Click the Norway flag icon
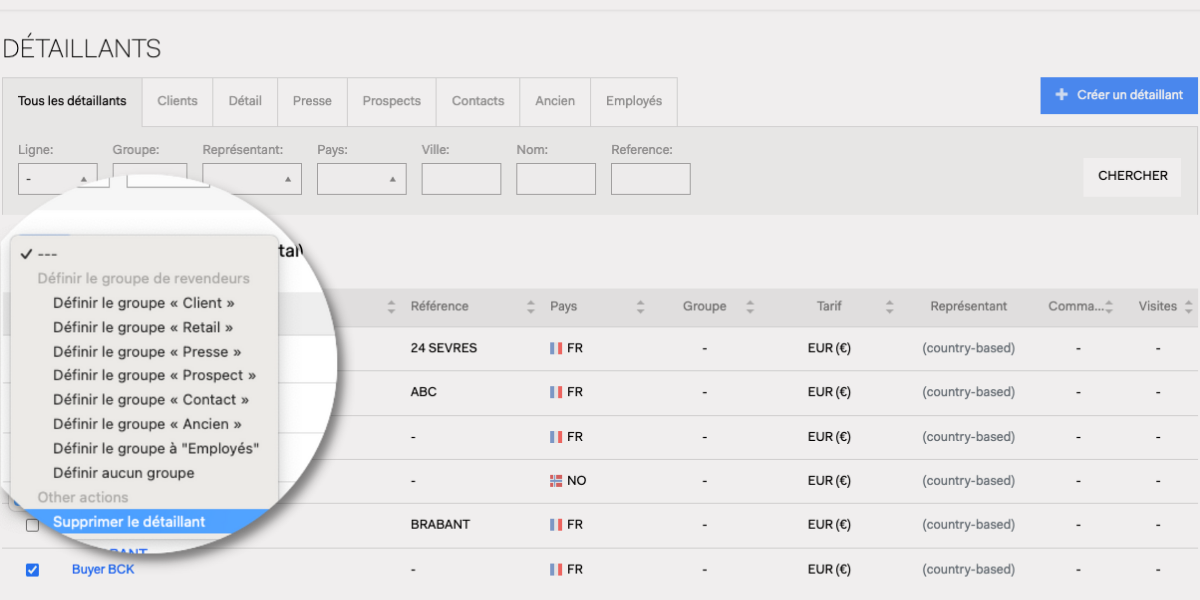 556,481
